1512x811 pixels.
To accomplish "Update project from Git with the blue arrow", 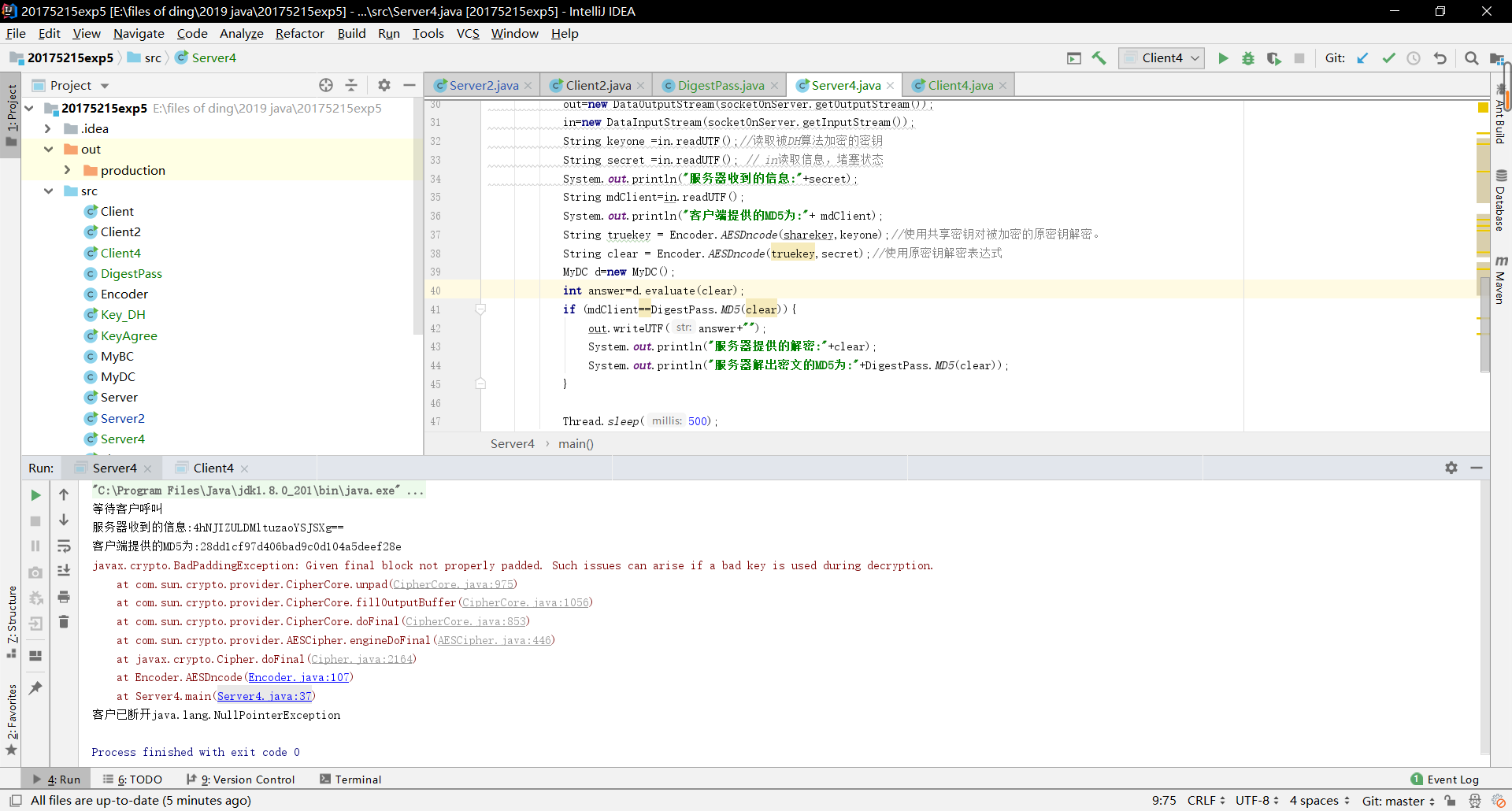I will tap(1363, 58).
